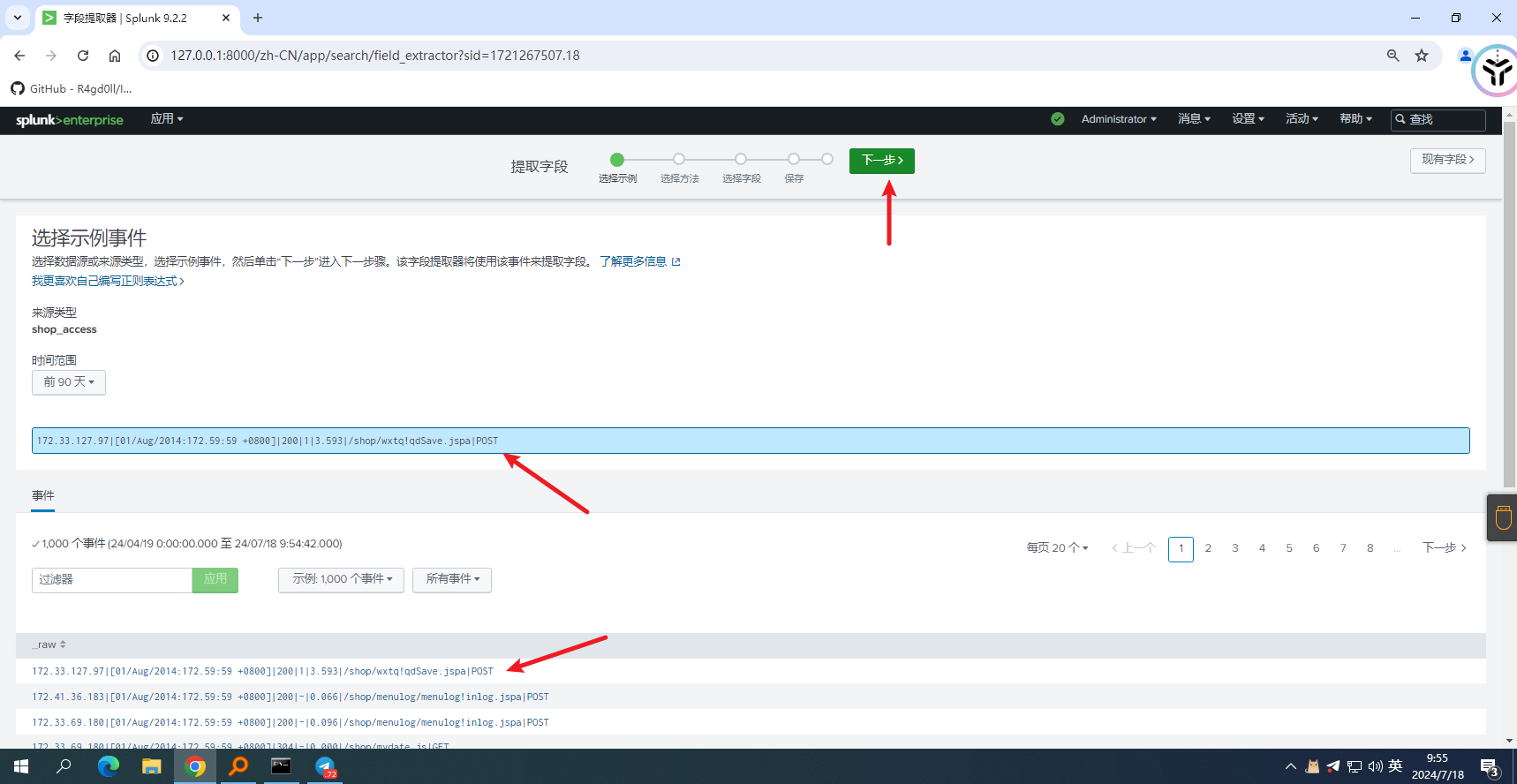Viewport: 1517px width, 784px height.
Task: Go to browser home page icon
Action: (x=115, y=56)
